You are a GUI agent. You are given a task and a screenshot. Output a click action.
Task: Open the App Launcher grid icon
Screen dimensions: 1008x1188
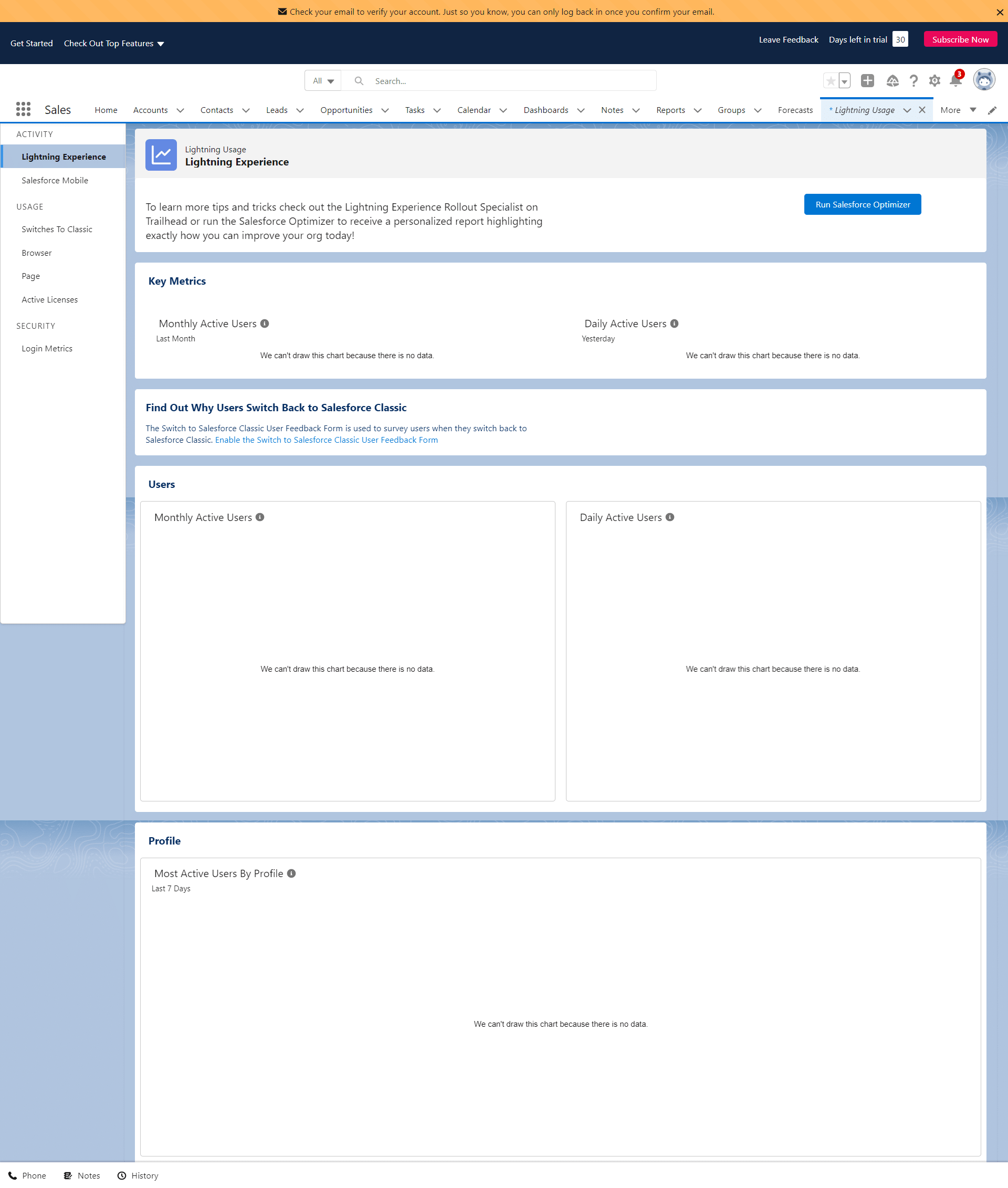pyautogui.click(x=23, y=109)
